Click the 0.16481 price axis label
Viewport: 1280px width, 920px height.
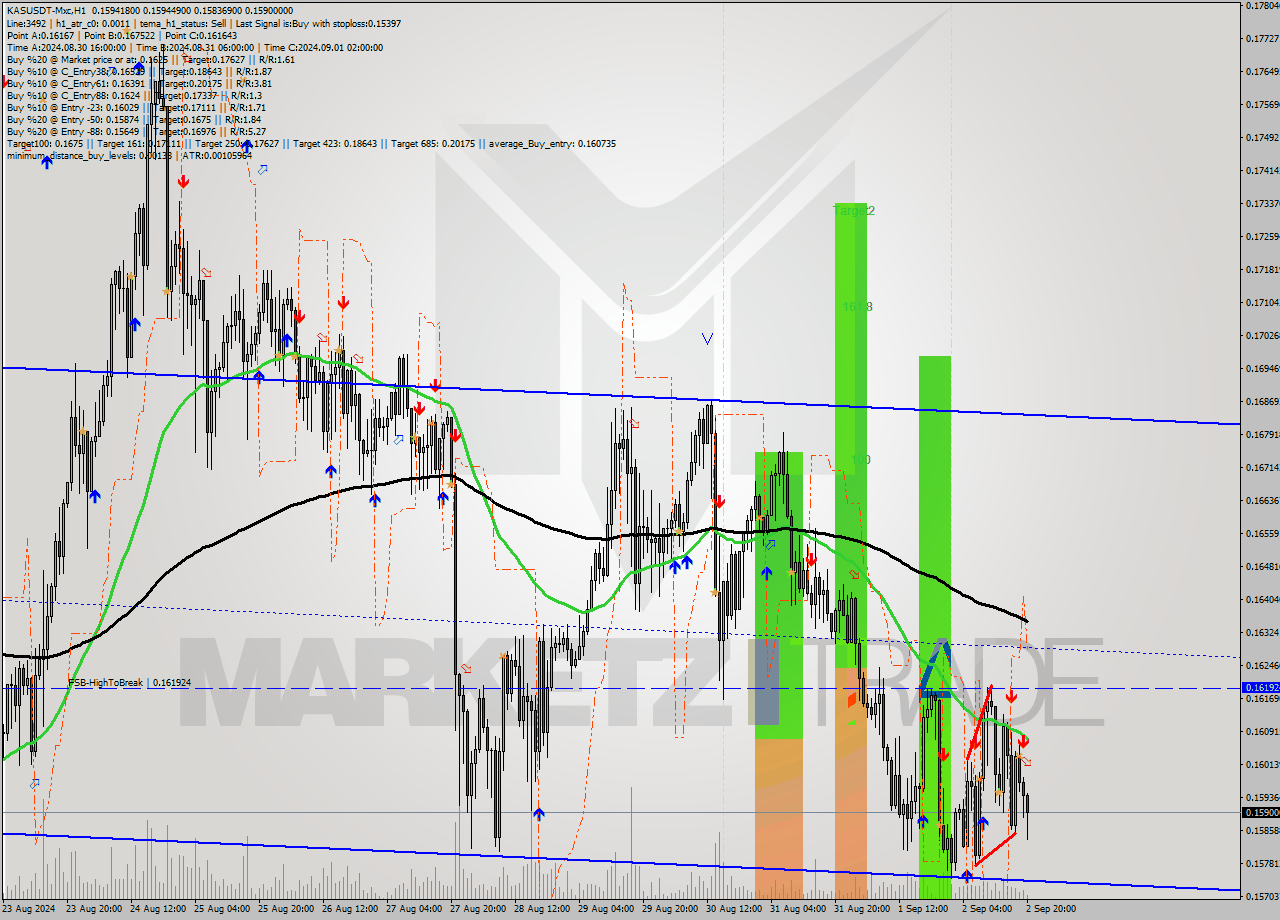1262,567
